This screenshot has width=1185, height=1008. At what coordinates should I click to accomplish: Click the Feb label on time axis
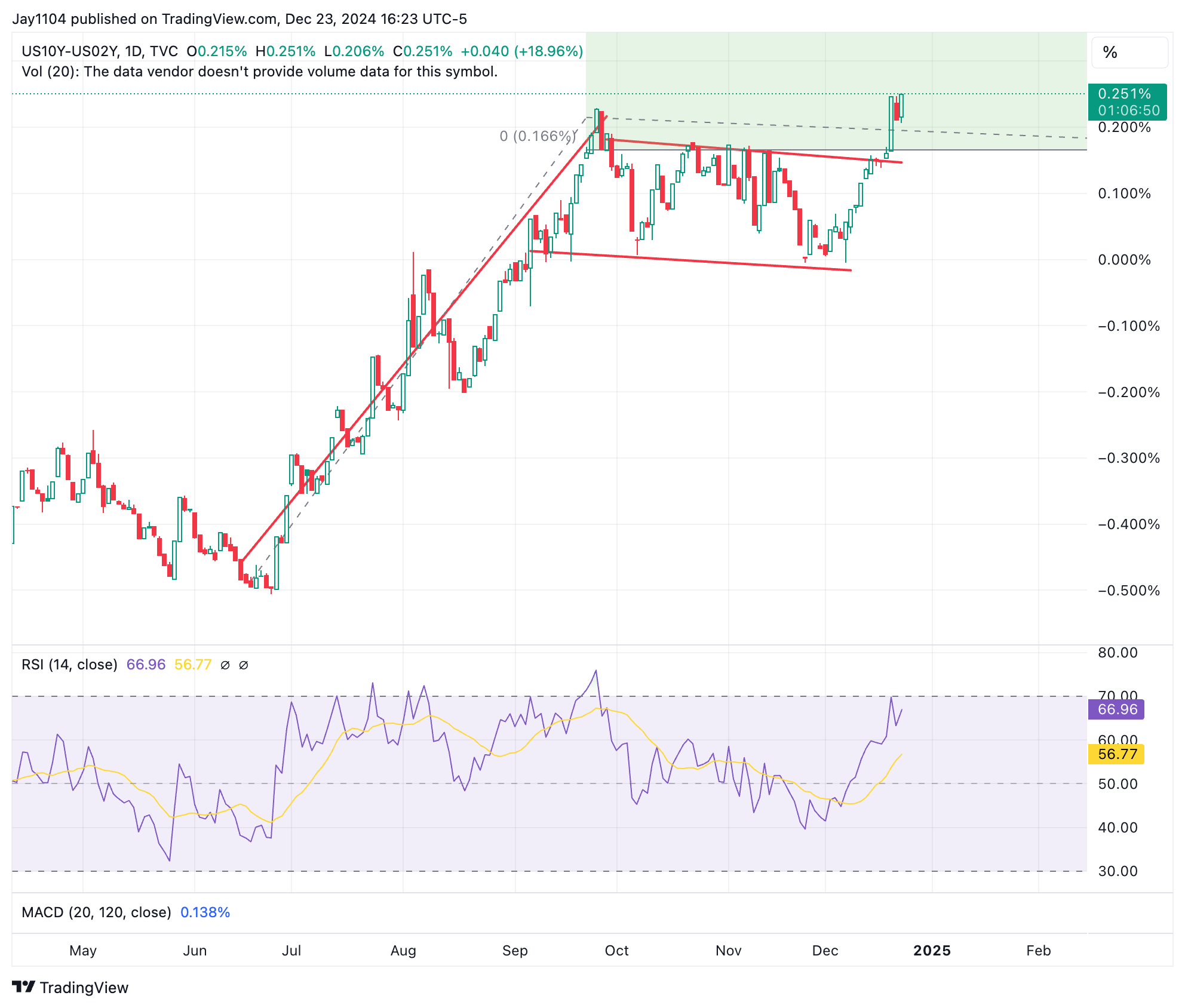click(x=1039, y=951)
